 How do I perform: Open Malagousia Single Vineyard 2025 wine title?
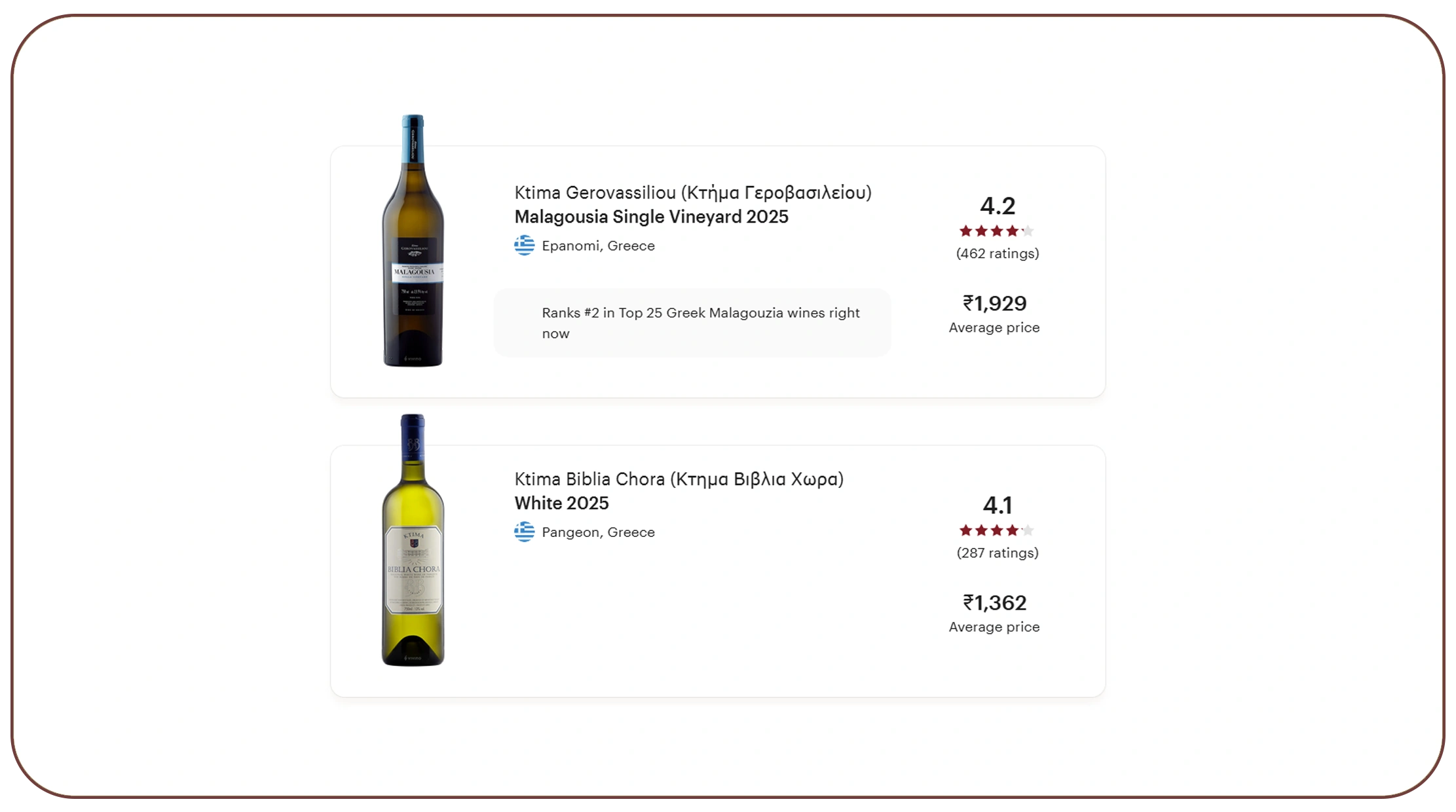tap(651, 217)
